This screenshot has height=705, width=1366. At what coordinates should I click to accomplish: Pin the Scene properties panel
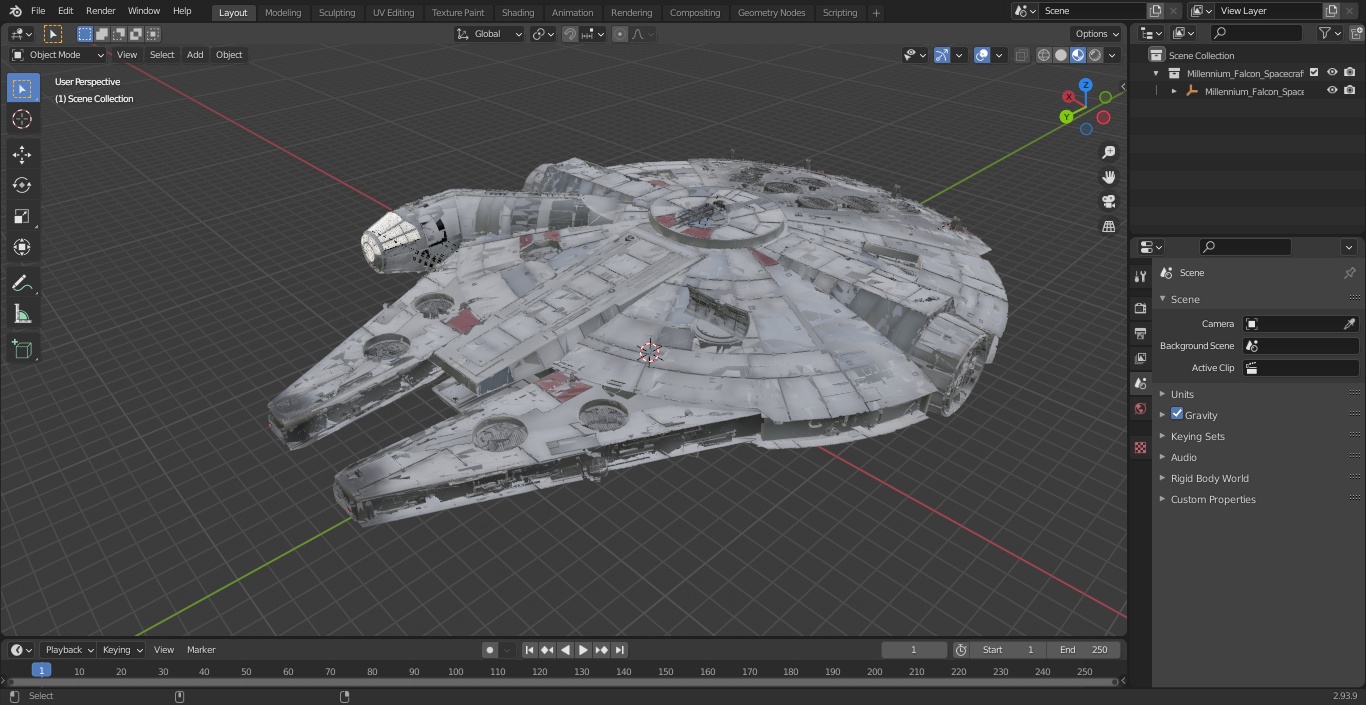1349,273
